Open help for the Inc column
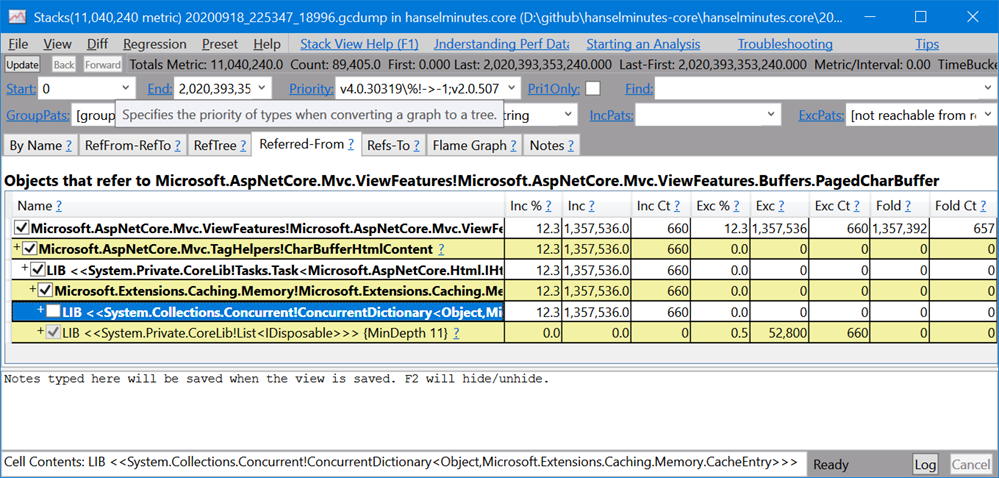The width and height of the screenshot is (999, 478). tap(591, 206)
